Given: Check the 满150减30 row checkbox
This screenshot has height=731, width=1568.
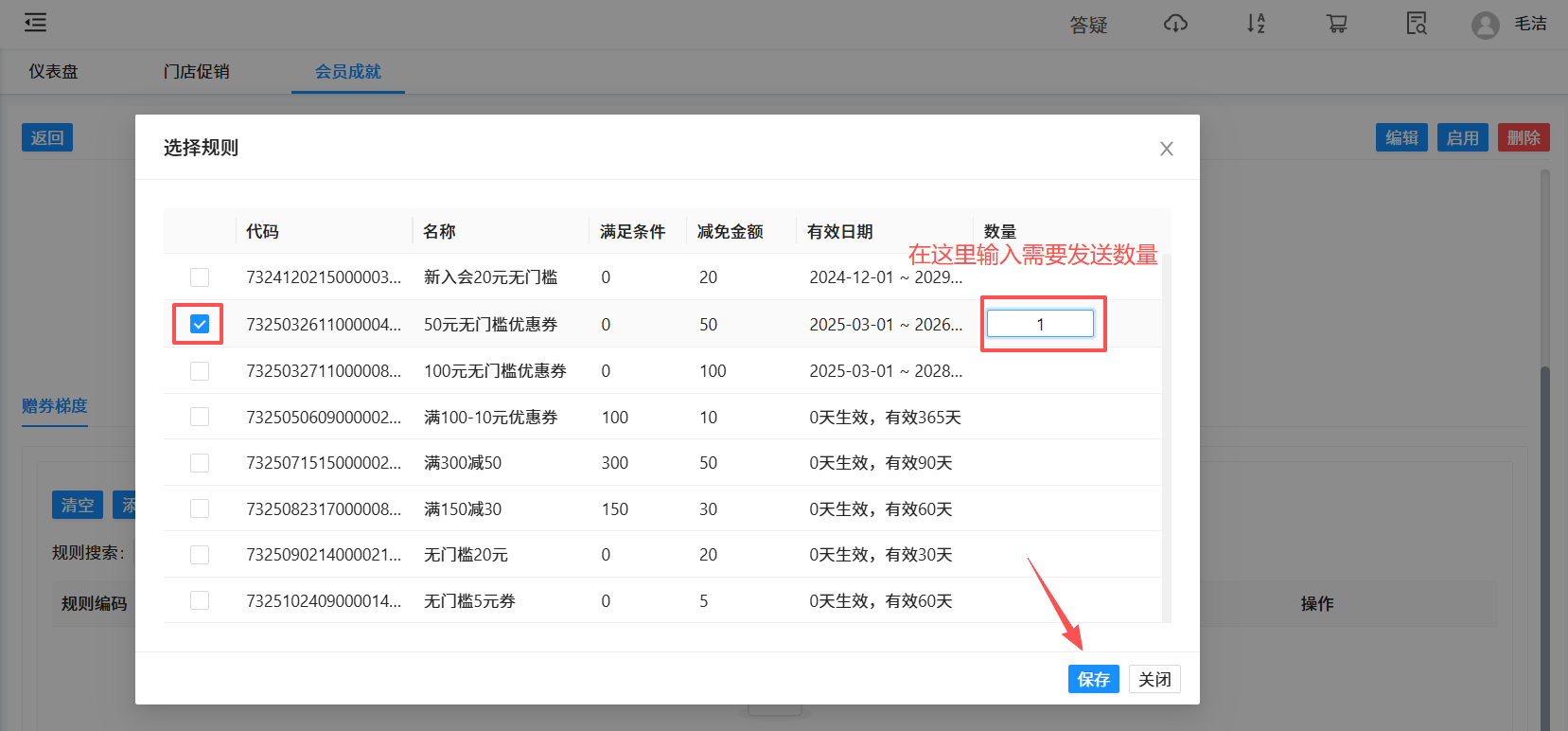Looking at the screenshot, I should (200, 508).
